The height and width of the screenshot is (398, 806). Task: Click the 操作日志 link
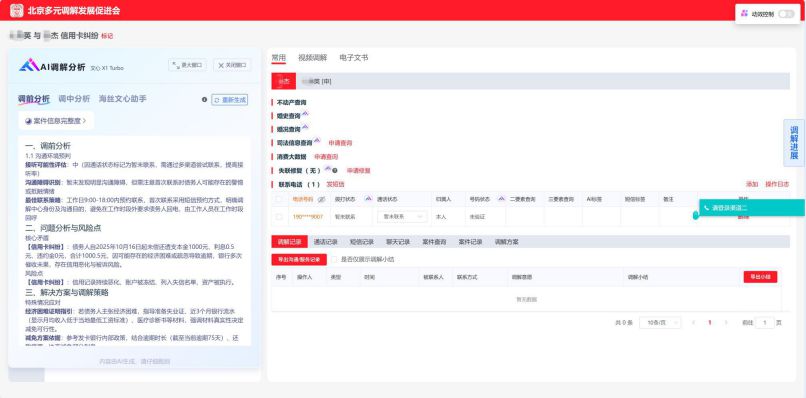click(777, 184)
